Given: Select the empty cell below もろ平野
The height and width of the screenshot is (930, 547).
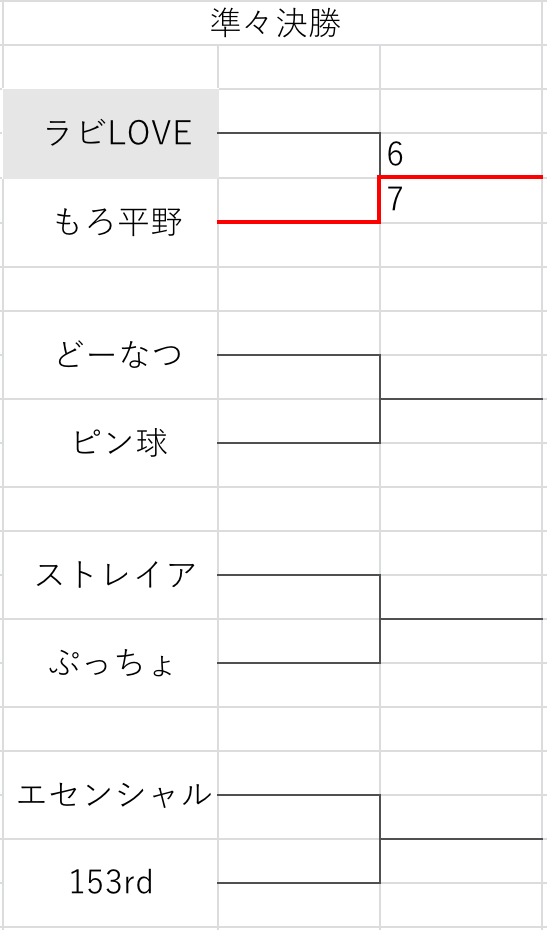Looking at the screenshot, I should point(111,288).
